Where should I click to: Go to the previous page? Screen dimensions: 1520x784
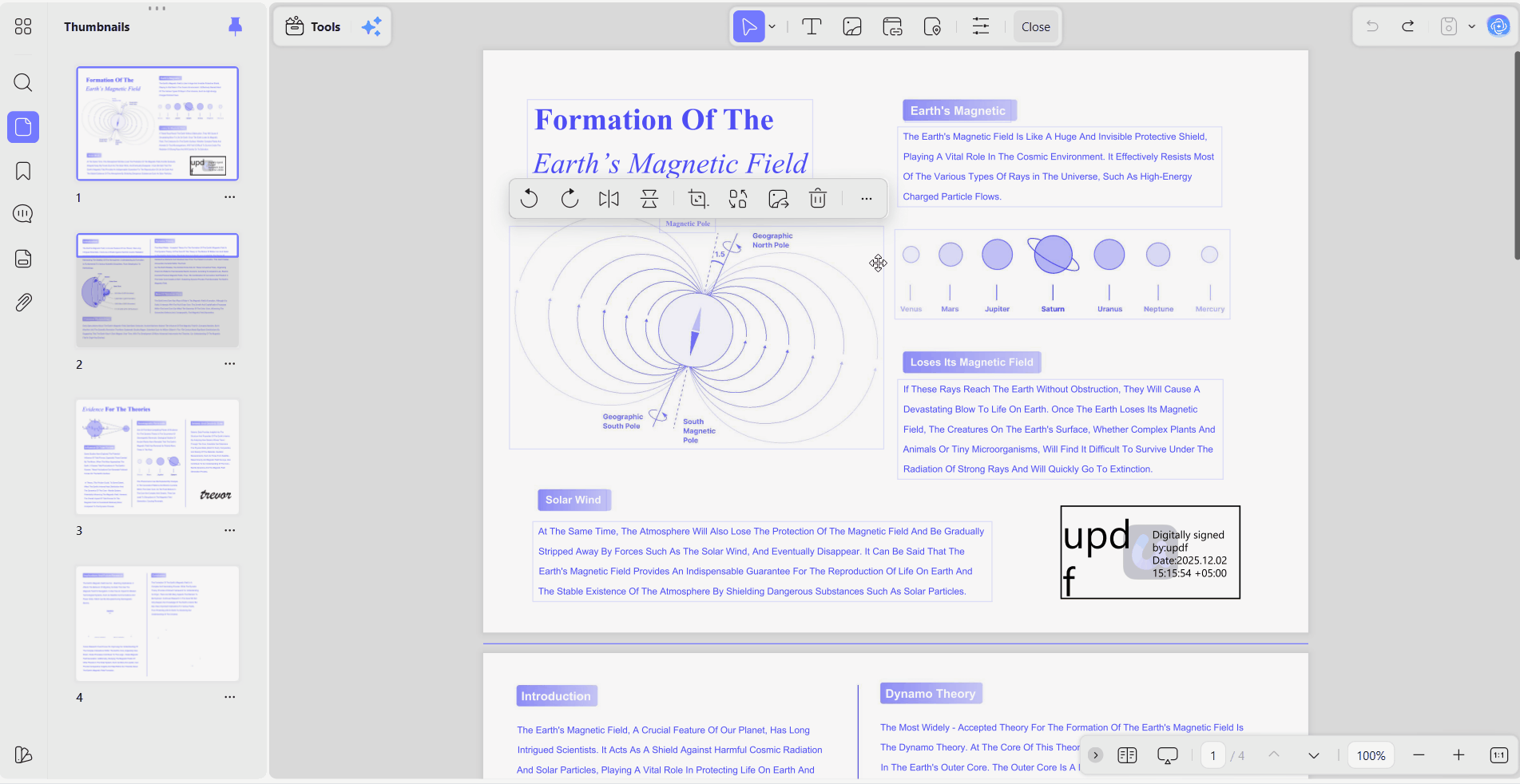pyautogui.click(x=1274, y=755)
